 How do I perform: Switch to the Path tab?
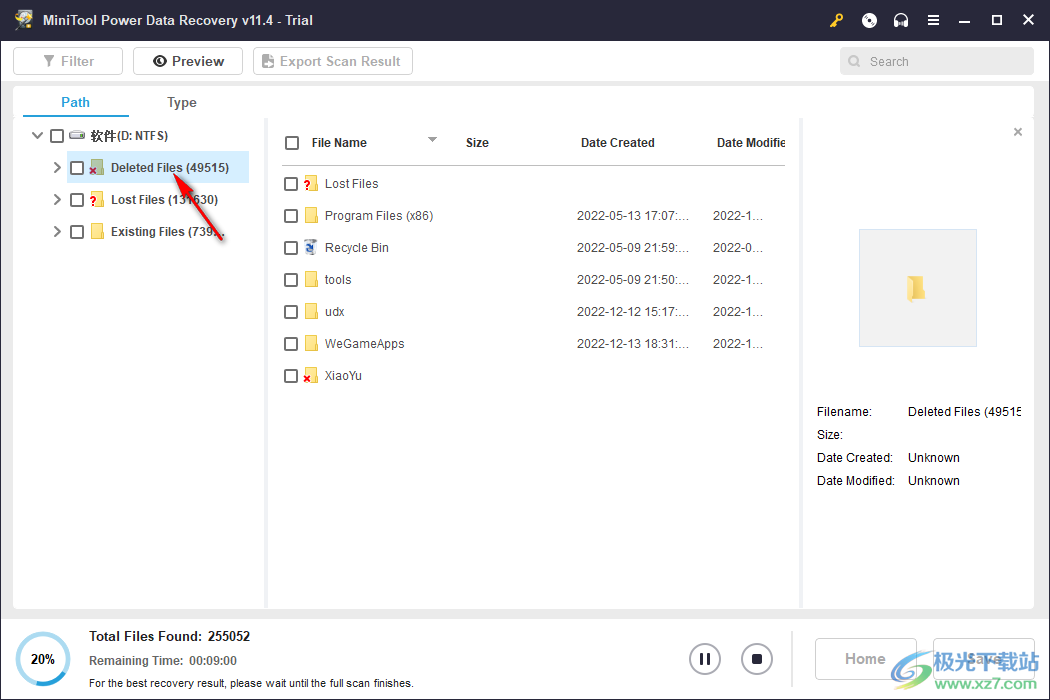(x=75, y=102)
